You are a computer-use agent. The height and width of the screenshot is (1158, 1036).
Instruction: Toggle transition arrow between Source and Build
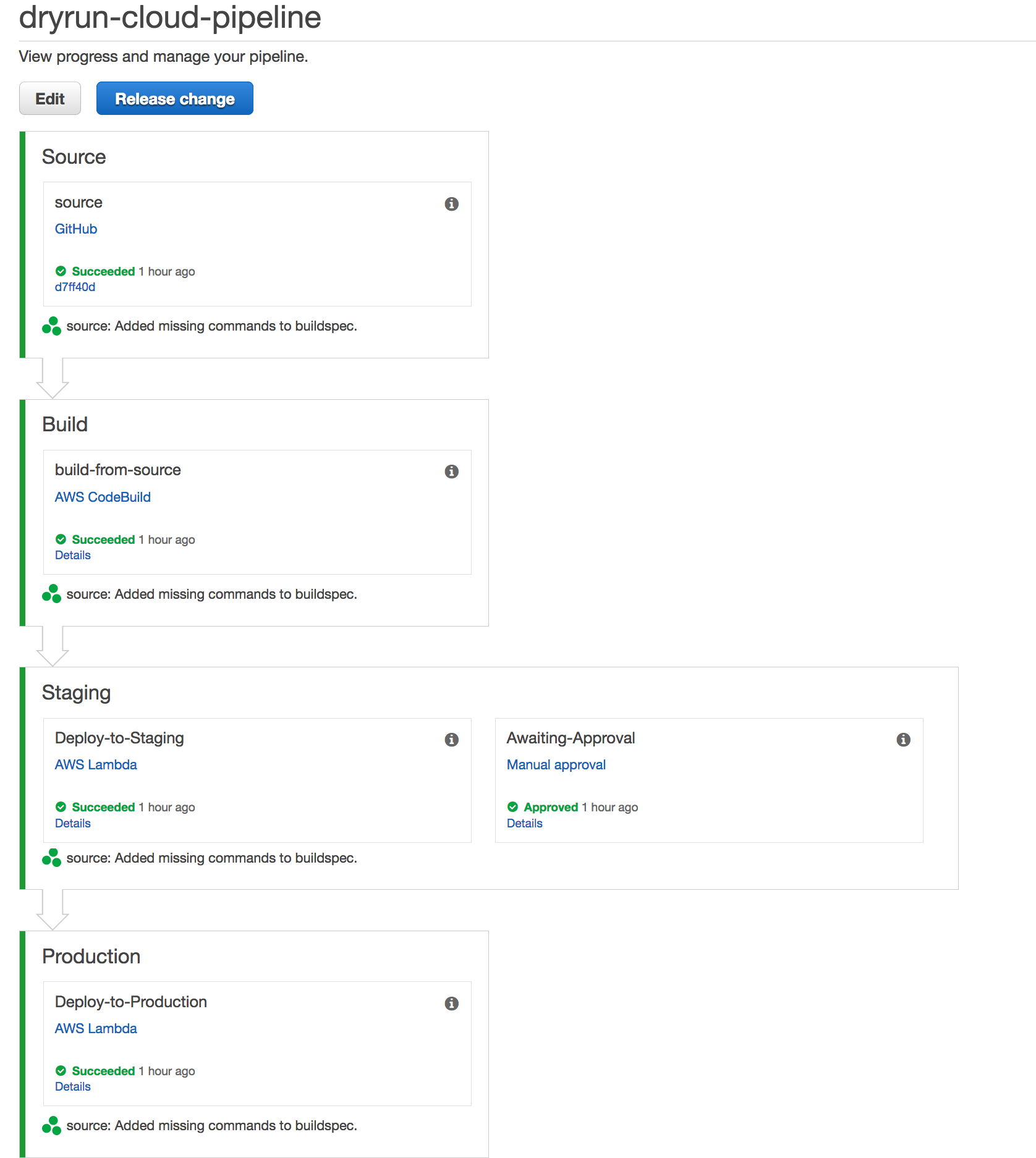click(53, 378)
